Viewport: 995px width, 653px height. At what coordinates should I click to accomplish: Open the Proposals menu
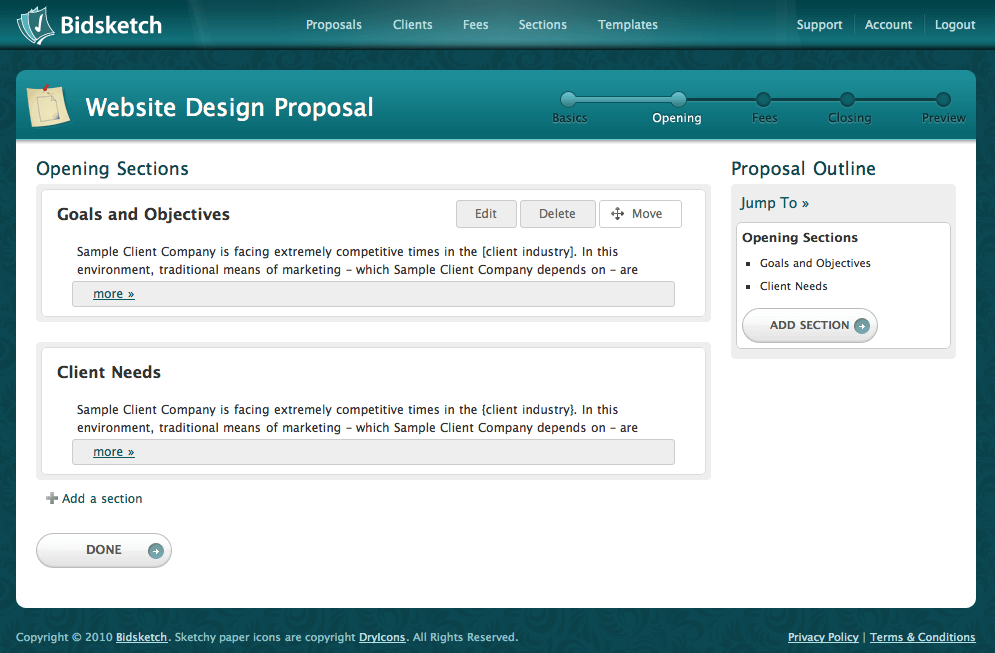tap(334, 25)
